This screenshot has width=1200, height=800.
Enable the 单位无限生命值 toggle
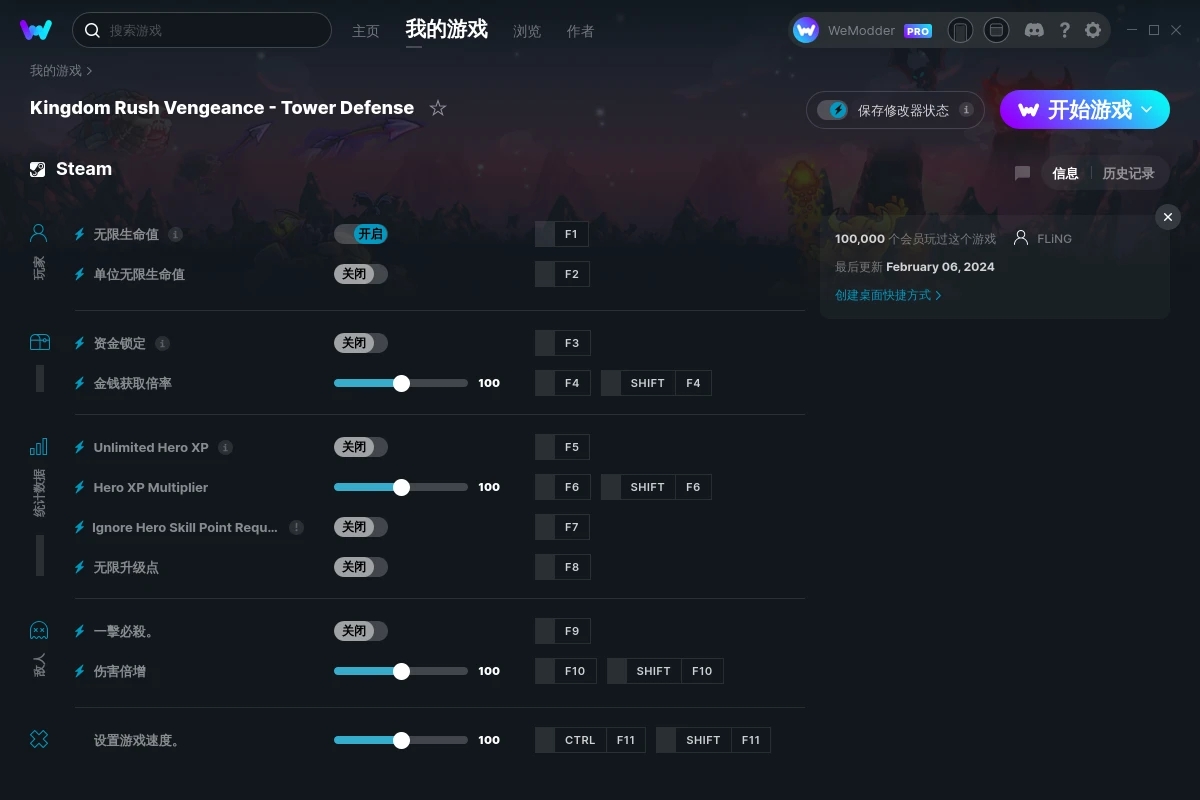coord(361,274)
